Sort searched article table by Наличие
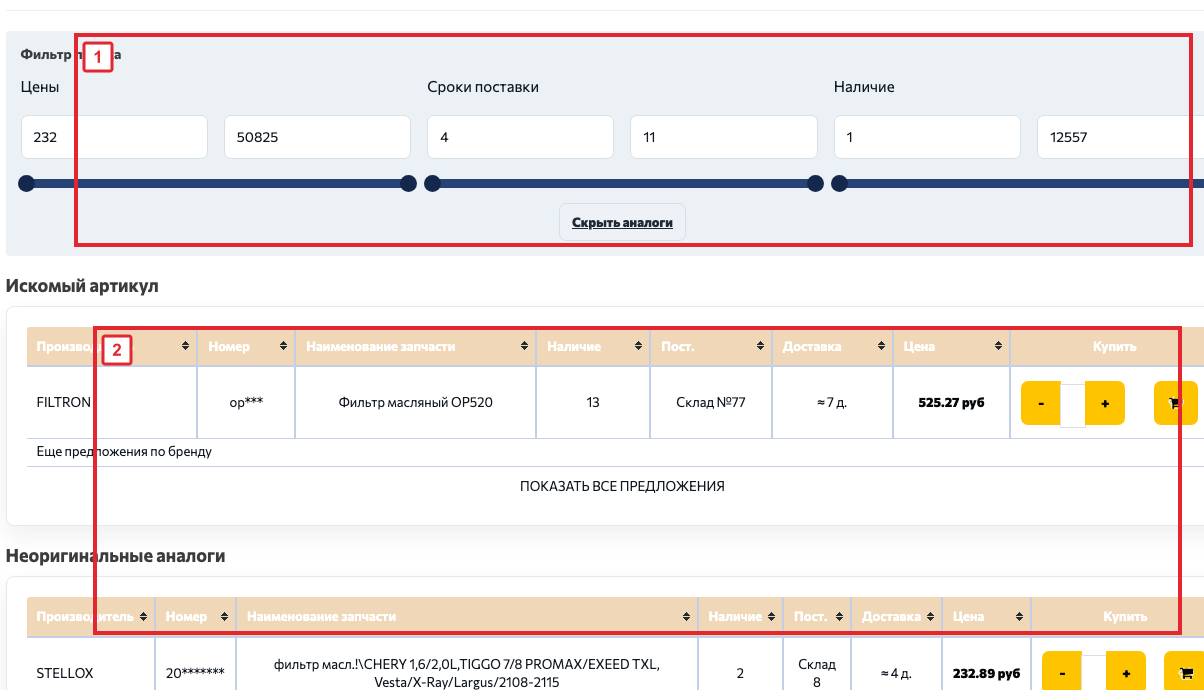Screen dimensions: 1204x690 pos(593,346)
